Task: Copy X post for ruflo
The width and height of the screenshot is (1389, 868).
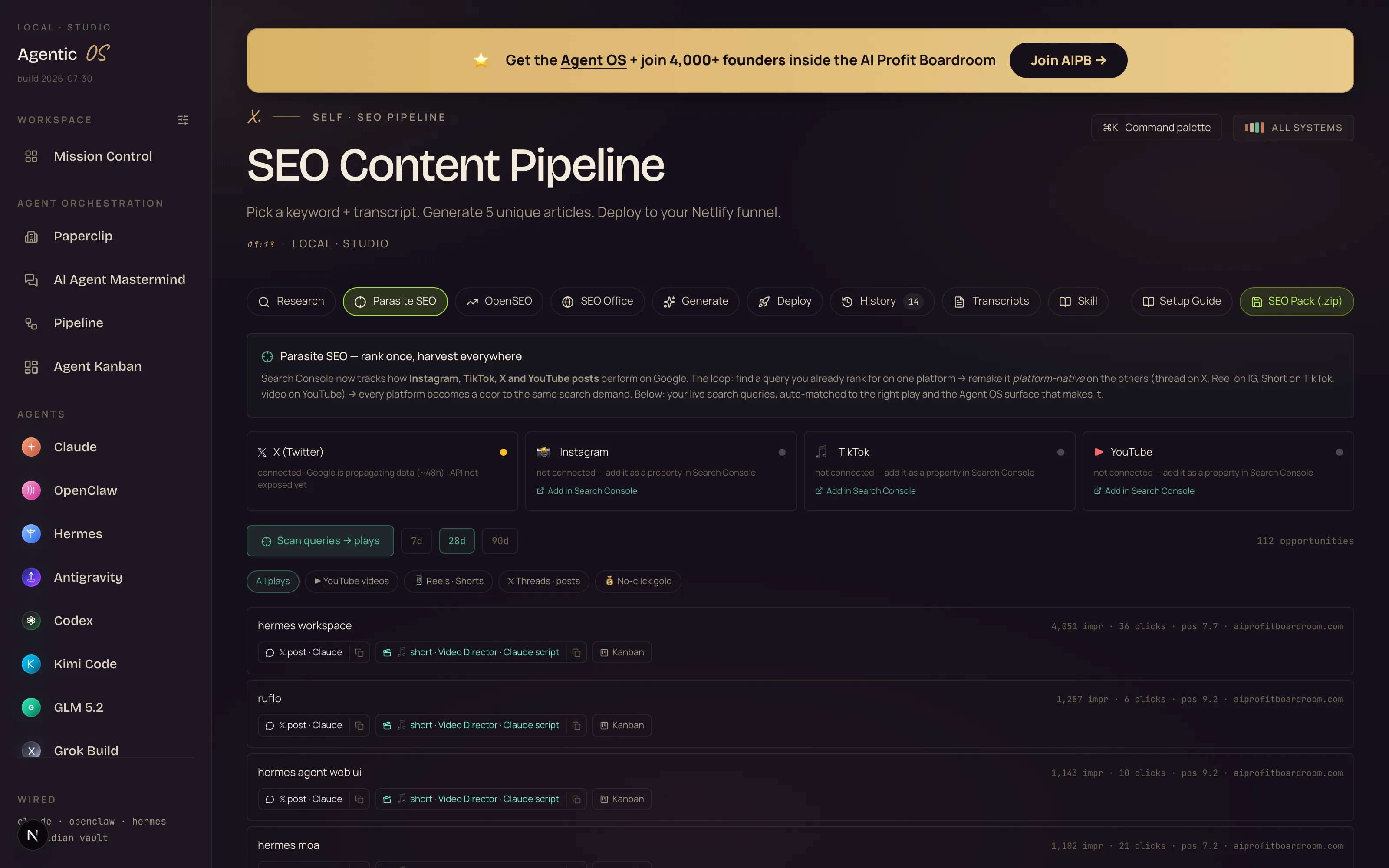Action: 359,725
